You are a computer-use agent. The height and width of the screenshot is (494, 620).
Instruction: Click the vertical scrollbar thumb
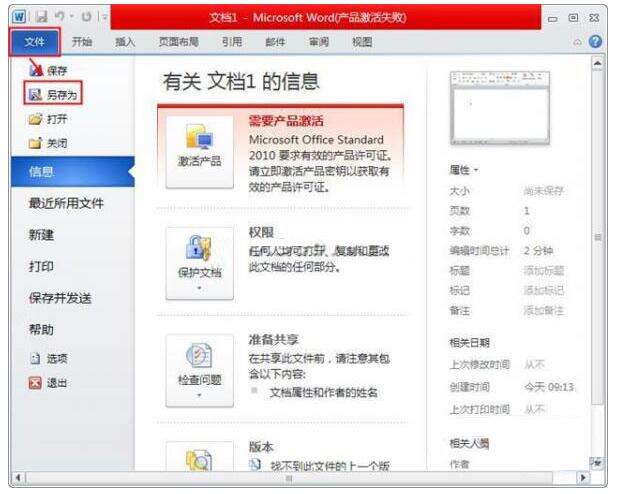(x=597, y=237)
